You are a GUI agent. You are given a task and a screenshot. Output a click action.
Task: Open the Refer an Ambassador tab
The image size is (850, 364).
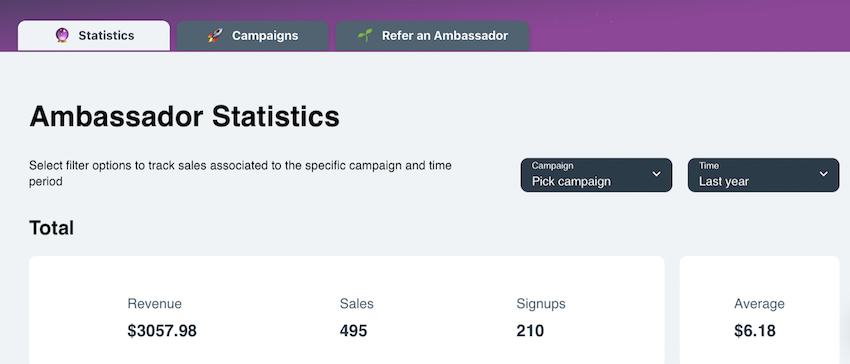coord(432,36)
